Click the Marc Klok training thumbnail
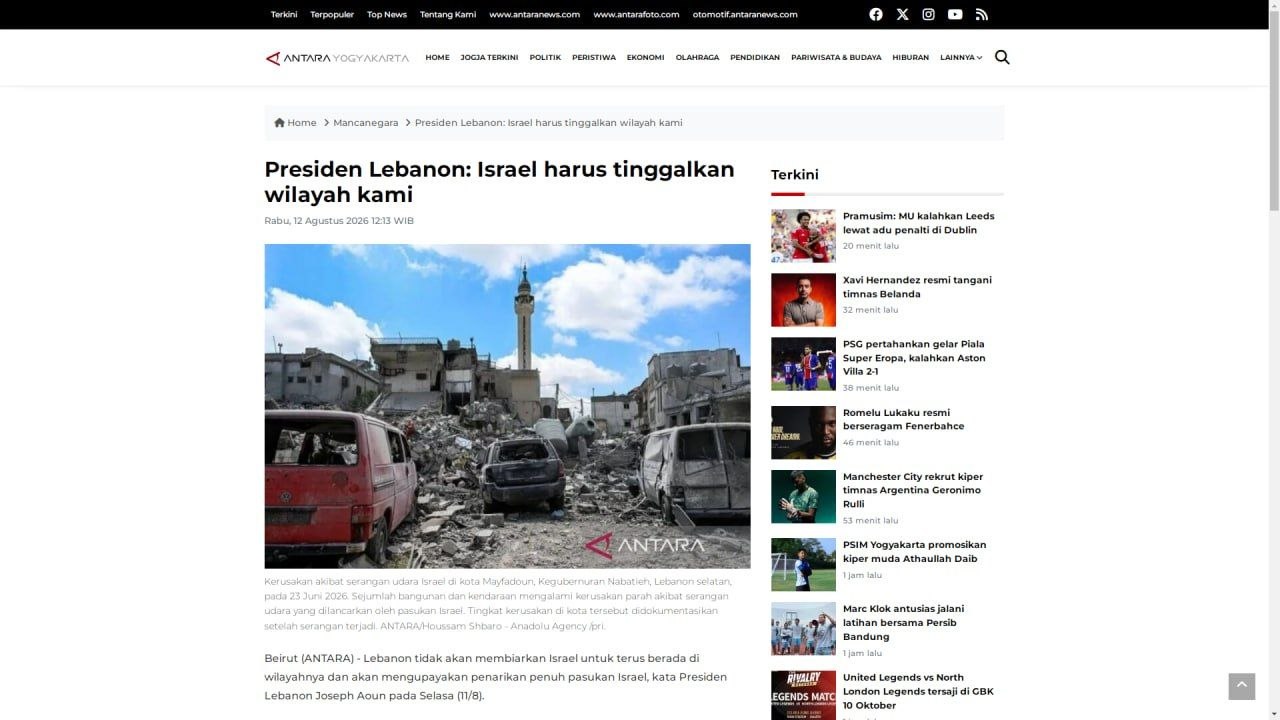 (x=803, y=629)
